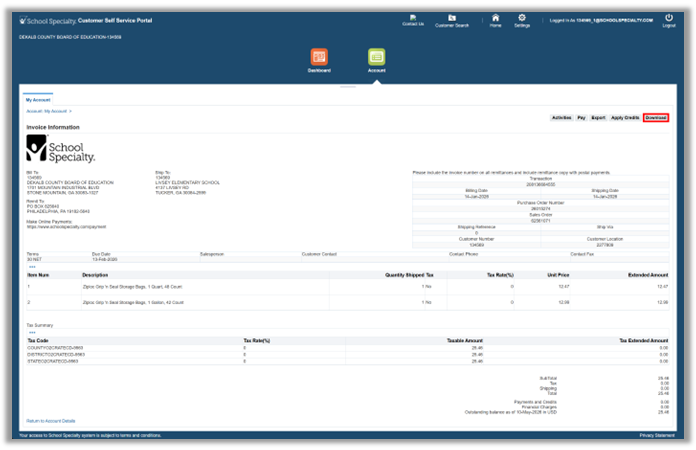Open the online payment URL link
Screen dimensions: 696x450
tap(66, 227)
